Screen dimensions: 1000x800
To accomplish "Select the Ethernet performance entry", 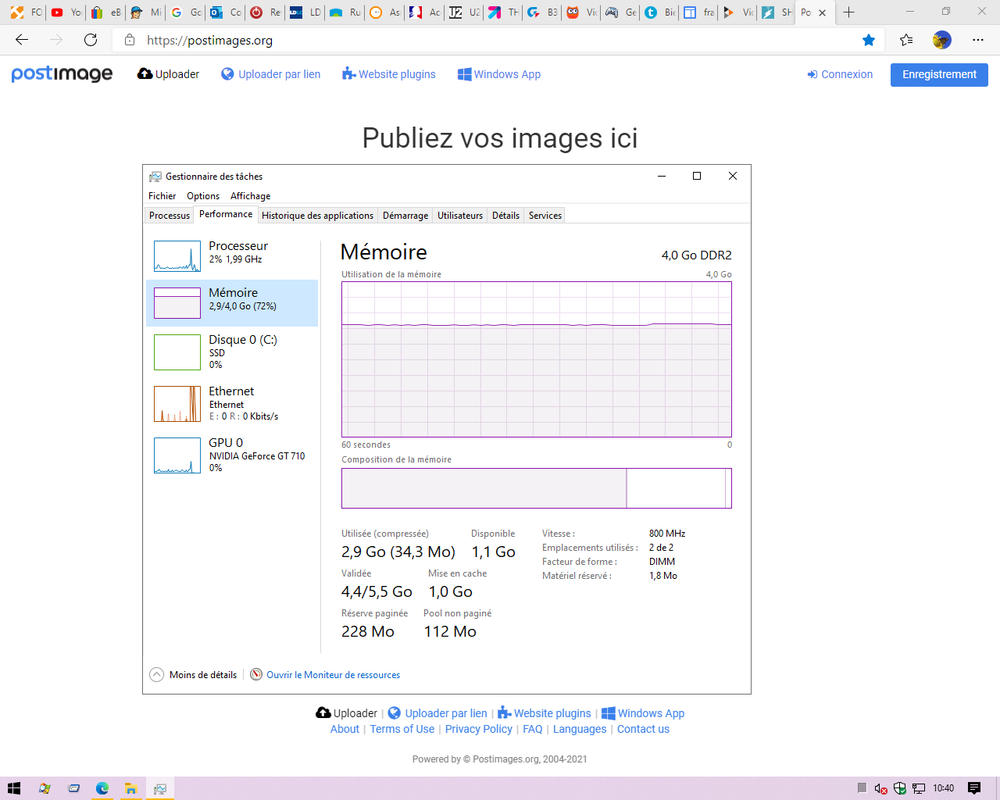I will click(232, 403).
